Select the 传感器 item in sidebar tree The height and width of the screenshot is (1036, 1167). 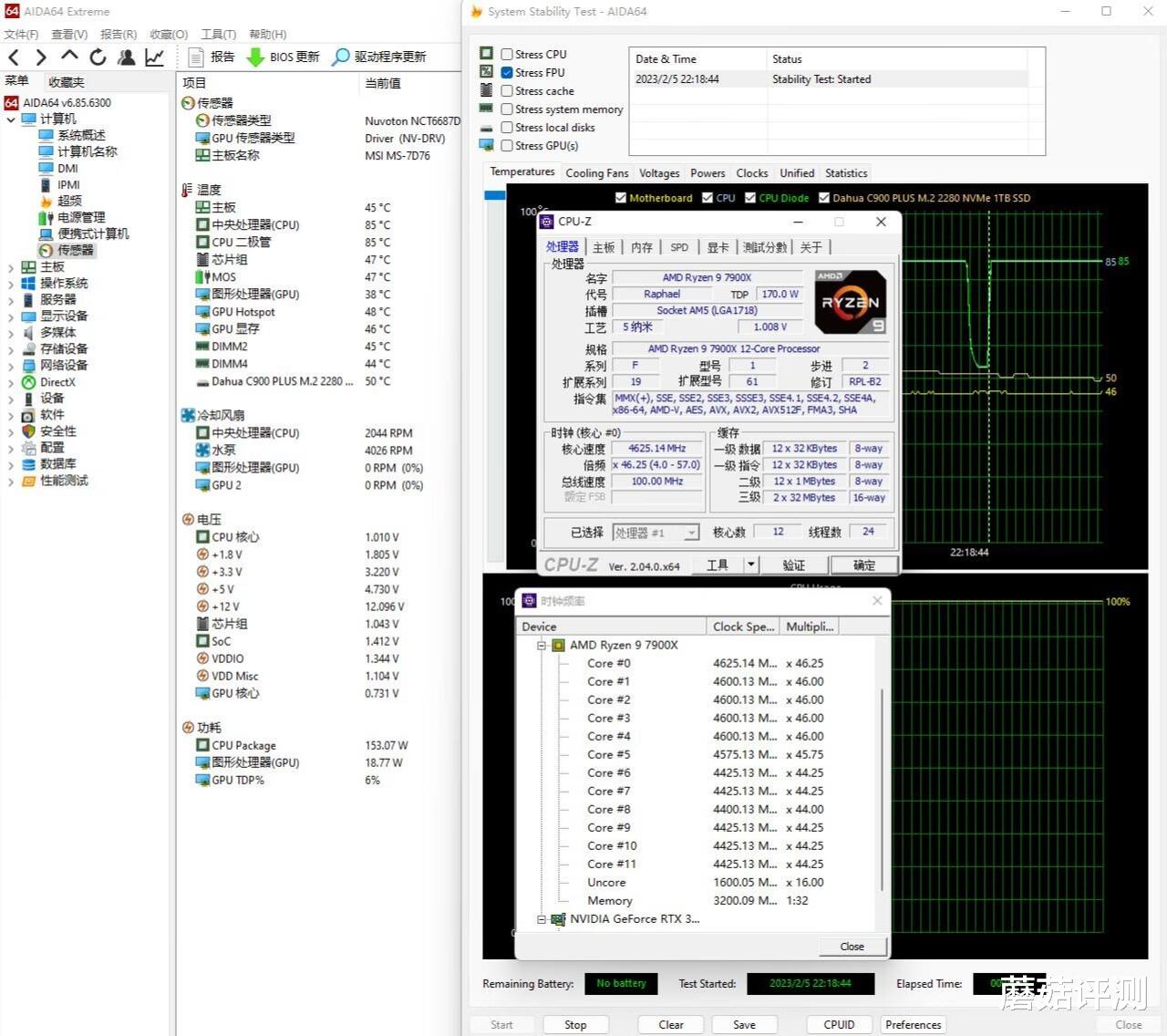[75, 250]
